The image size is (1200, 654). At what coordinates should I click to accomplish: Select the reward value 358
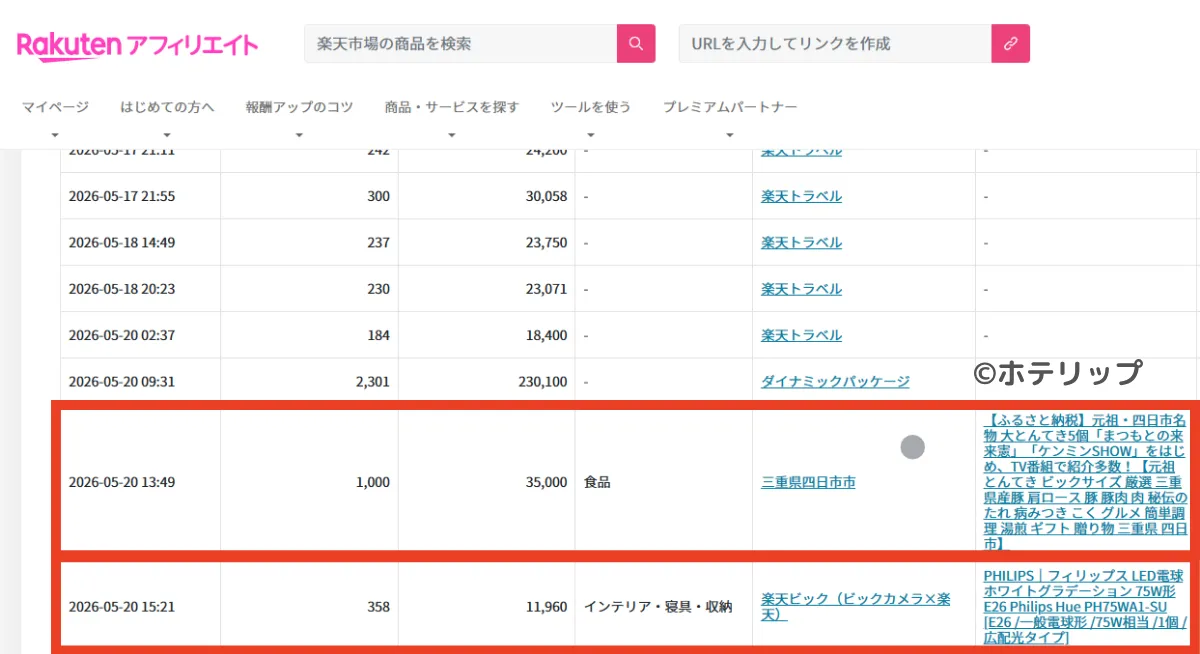click(379, 607)
